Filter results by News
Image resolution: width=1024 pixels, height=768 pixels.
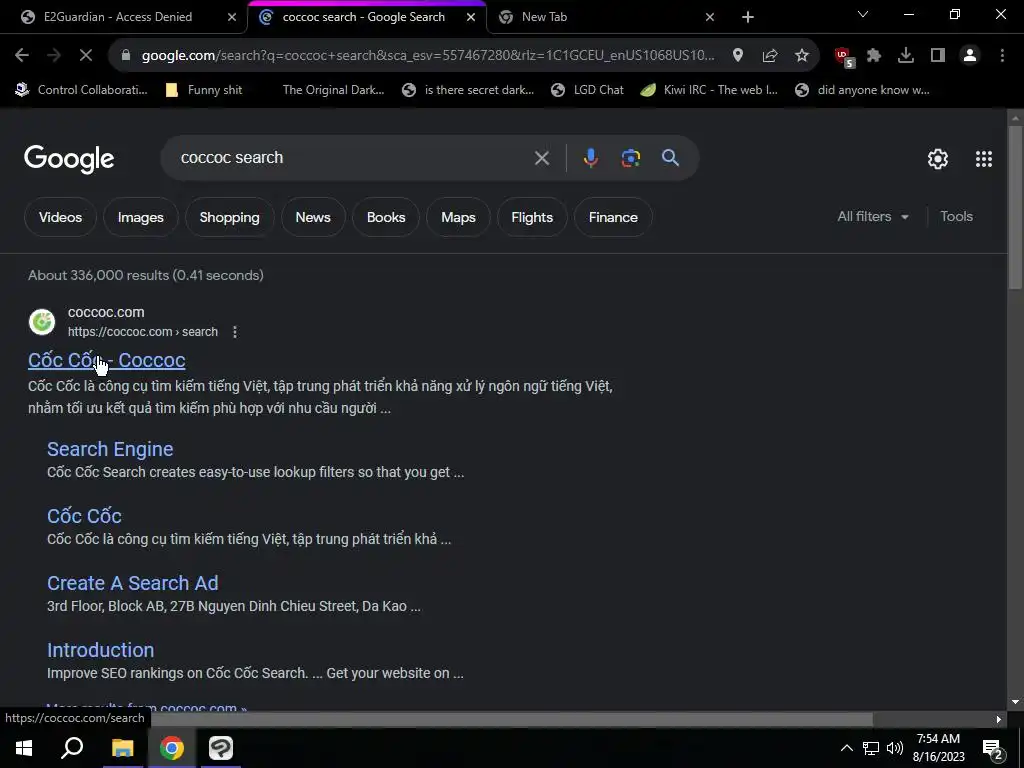coord(313,217)
